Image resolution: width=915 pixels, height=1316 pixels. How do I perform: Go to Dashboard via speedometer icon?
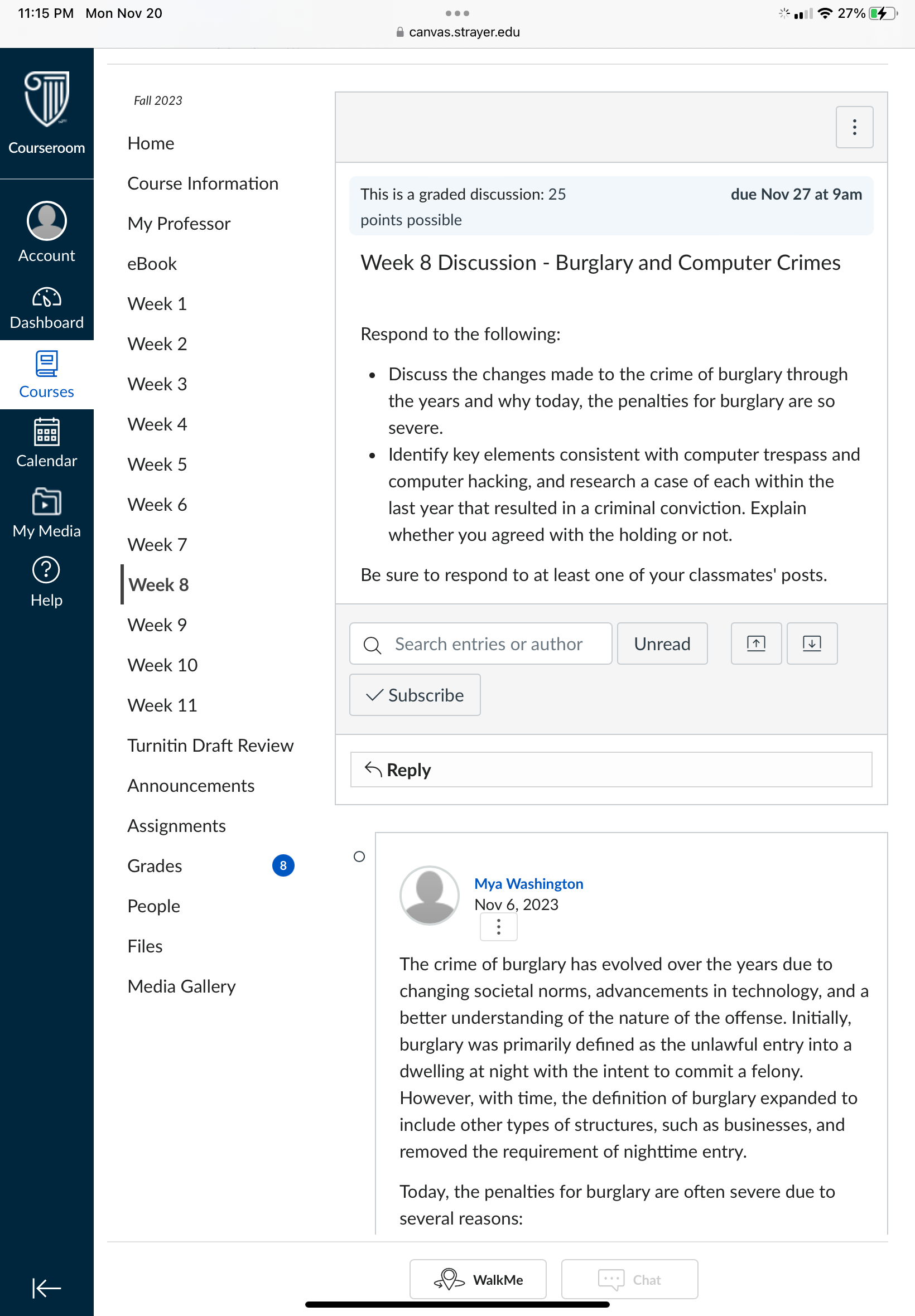tap(46, 297)
